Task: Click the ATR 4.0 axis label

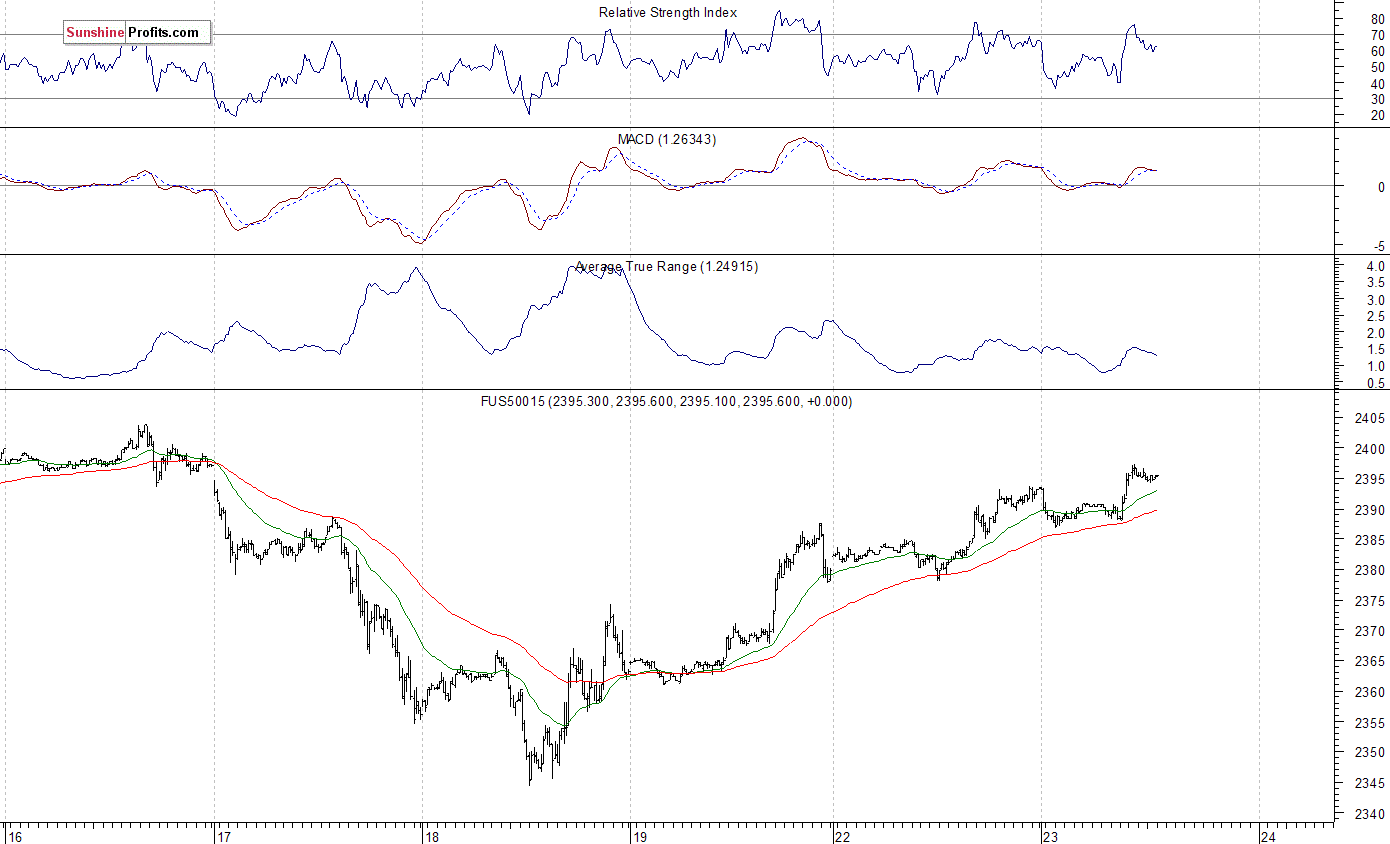Action: (x=1375, y=267)
